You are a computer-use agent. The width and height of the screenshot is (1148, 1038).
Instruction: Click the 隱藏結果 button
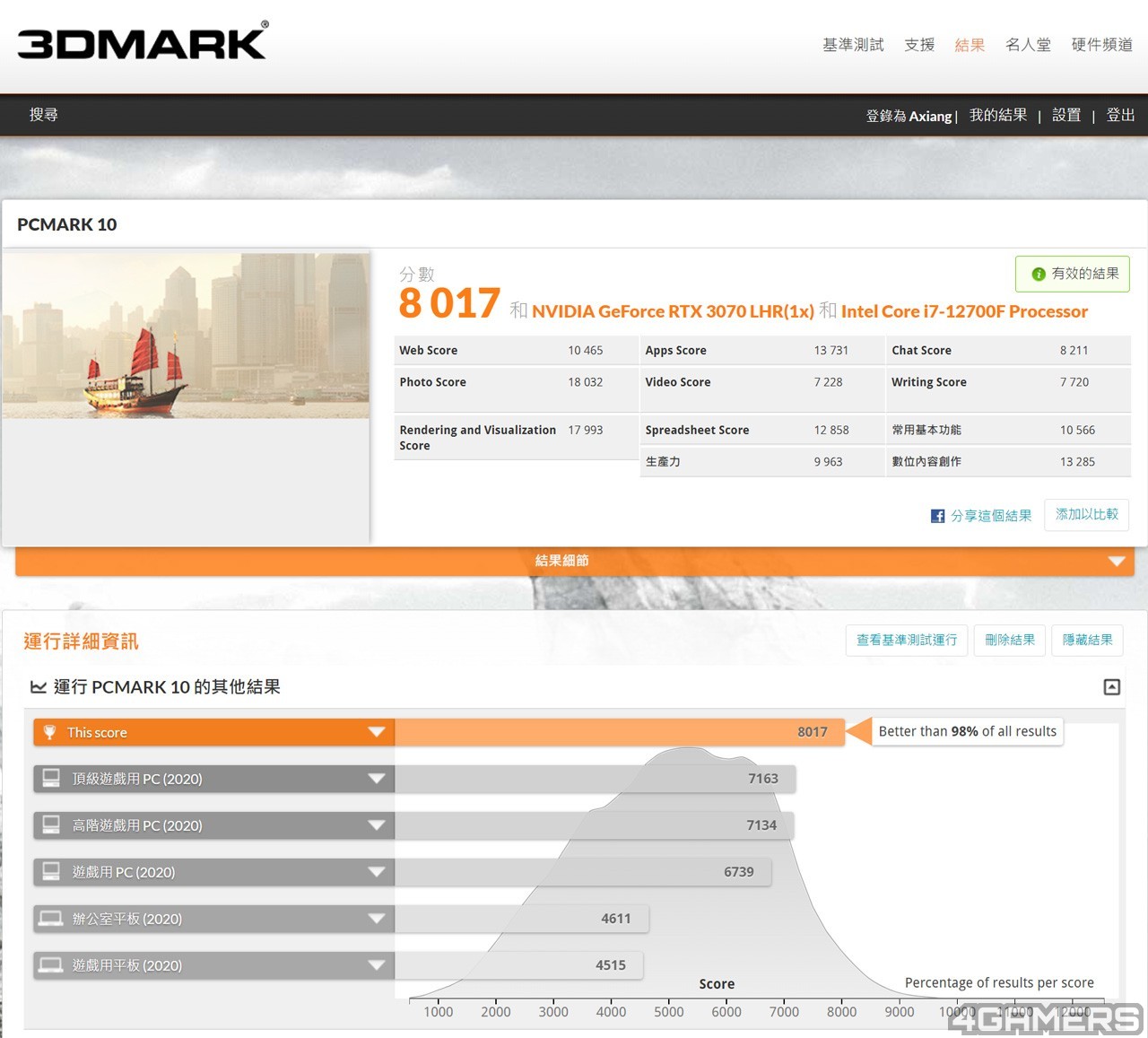1087,640
